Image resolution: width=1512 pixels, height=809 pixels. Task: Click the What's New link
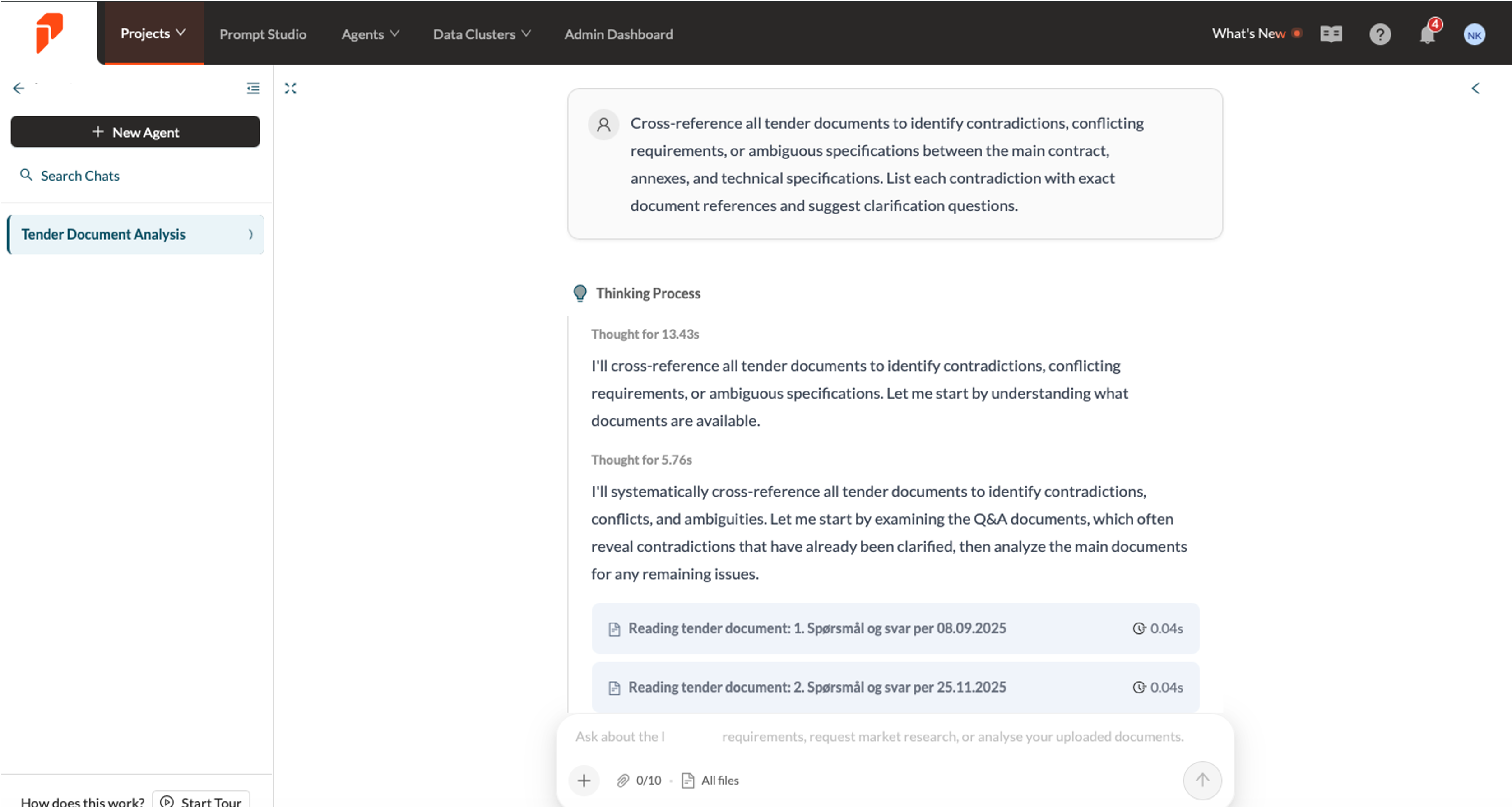coord(1248,33)
